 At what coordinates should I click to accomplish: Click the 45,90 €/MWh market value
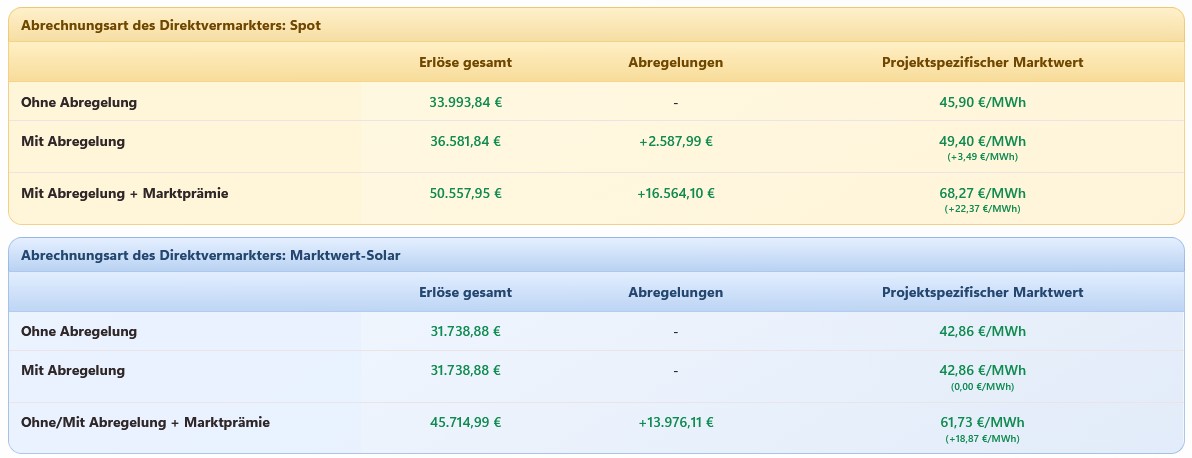tap(982, 102)
